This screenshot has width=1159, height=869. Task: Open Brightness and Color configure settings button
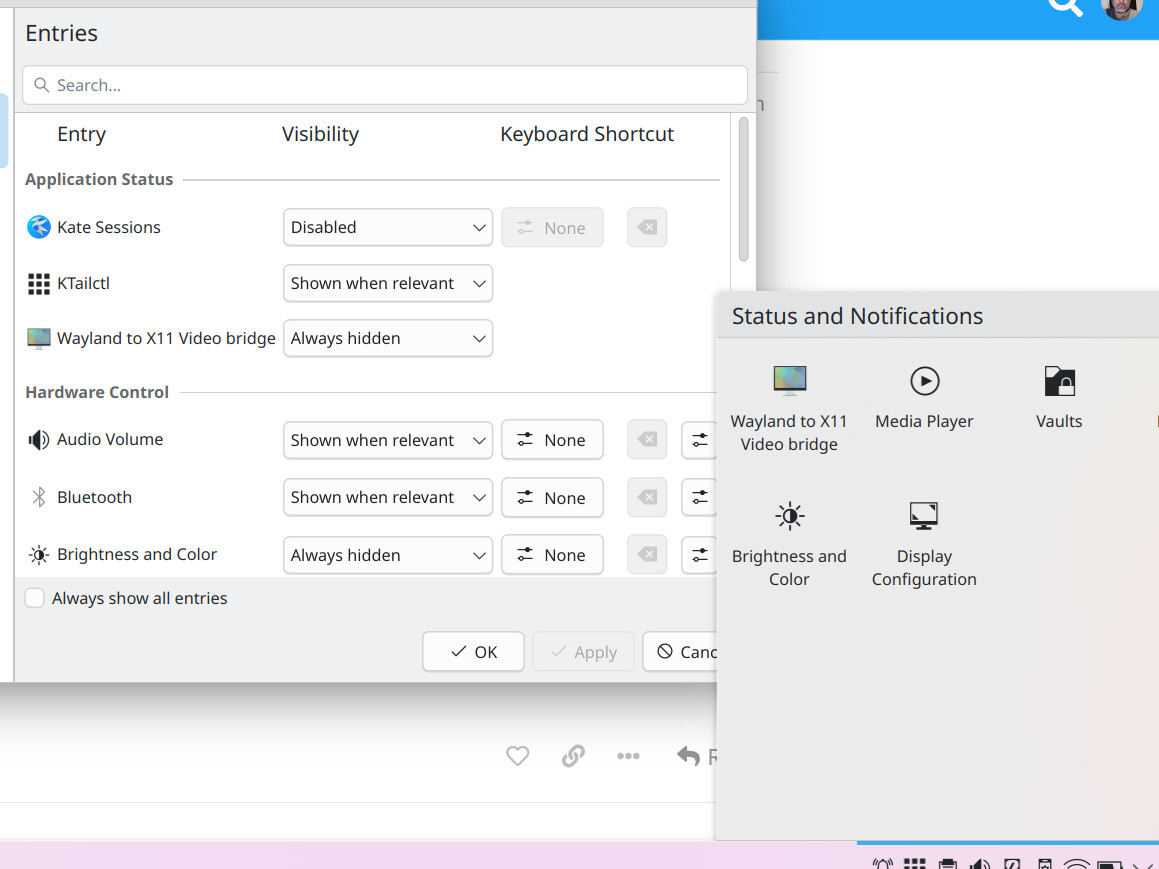[699, 555]
